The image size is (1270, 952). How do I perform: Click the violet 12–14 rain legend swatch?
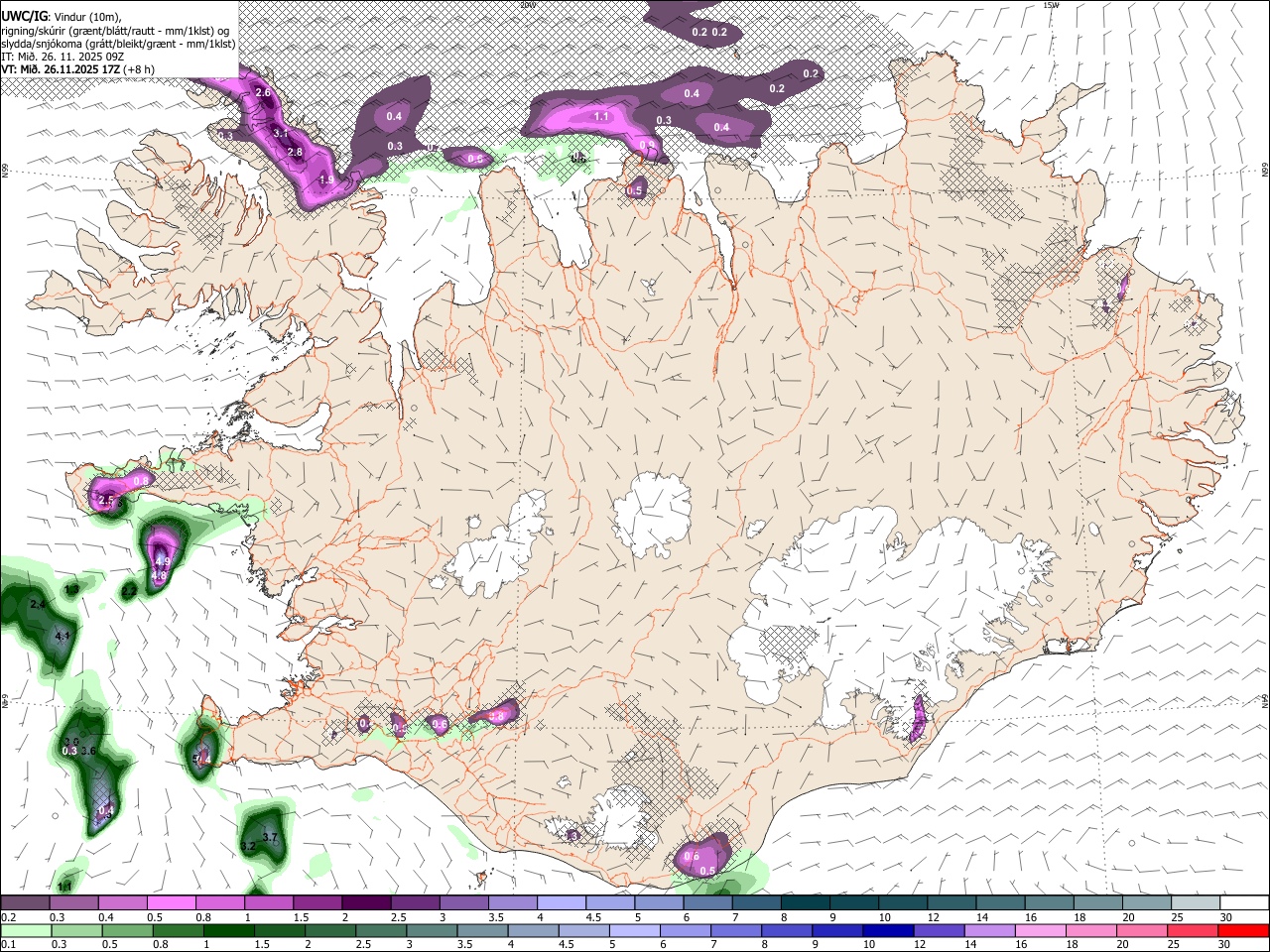coord(938,930)
